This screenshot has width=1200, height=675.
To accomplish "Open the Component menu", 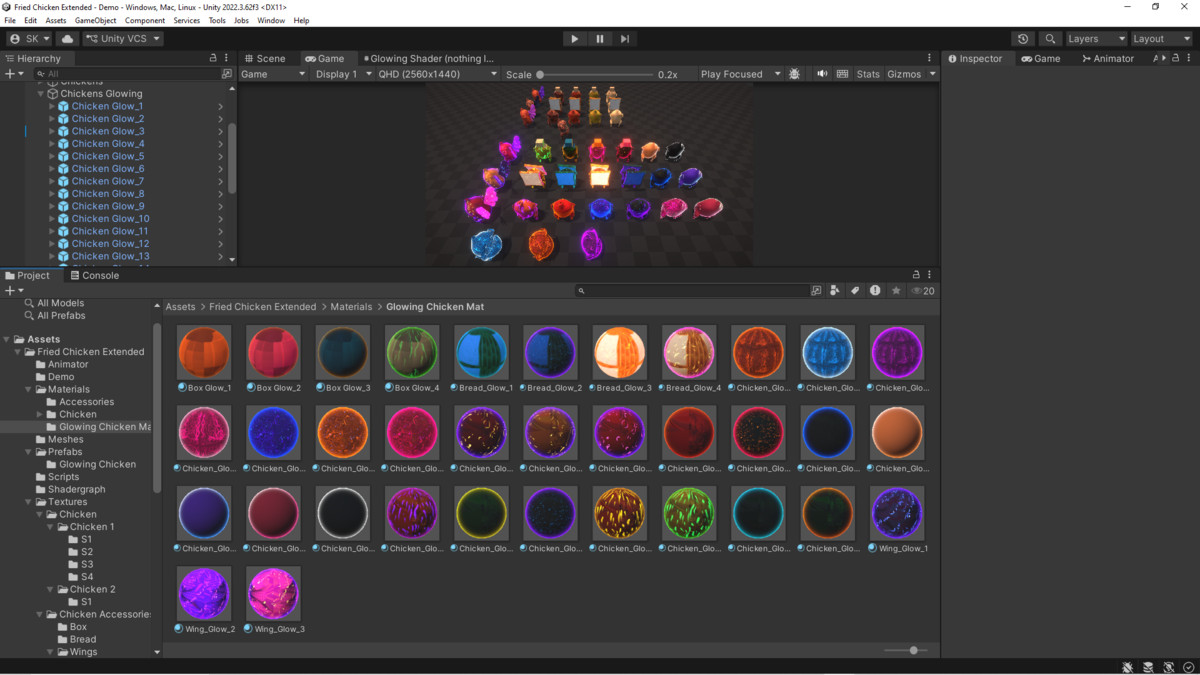I will [145, 20].
